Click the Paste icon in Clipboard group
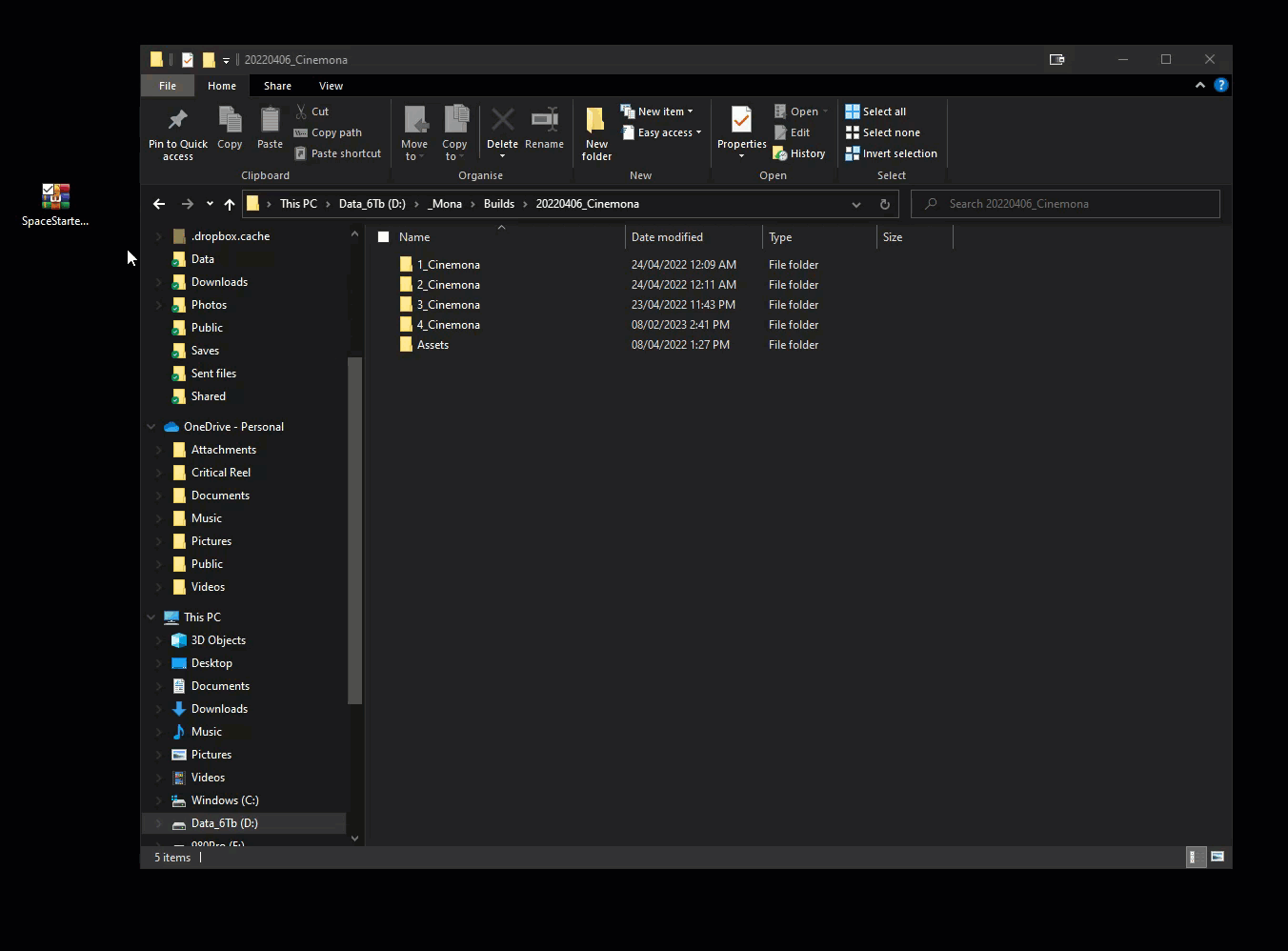 [x=270, y=121]
